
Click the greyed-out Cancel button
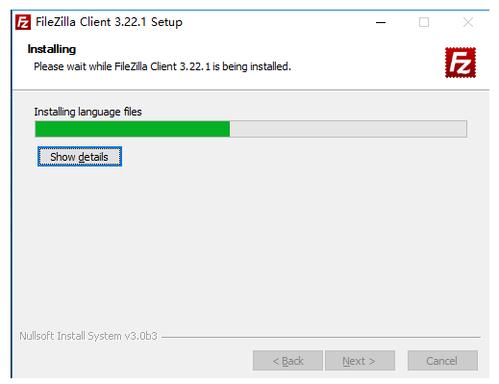(442, 361)
